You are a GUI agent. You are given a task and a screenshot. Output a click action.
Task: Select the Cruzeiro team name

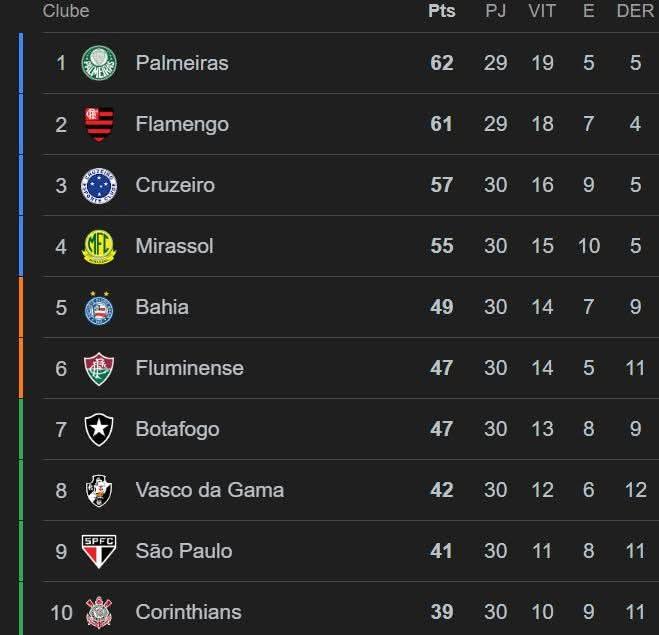175,185
